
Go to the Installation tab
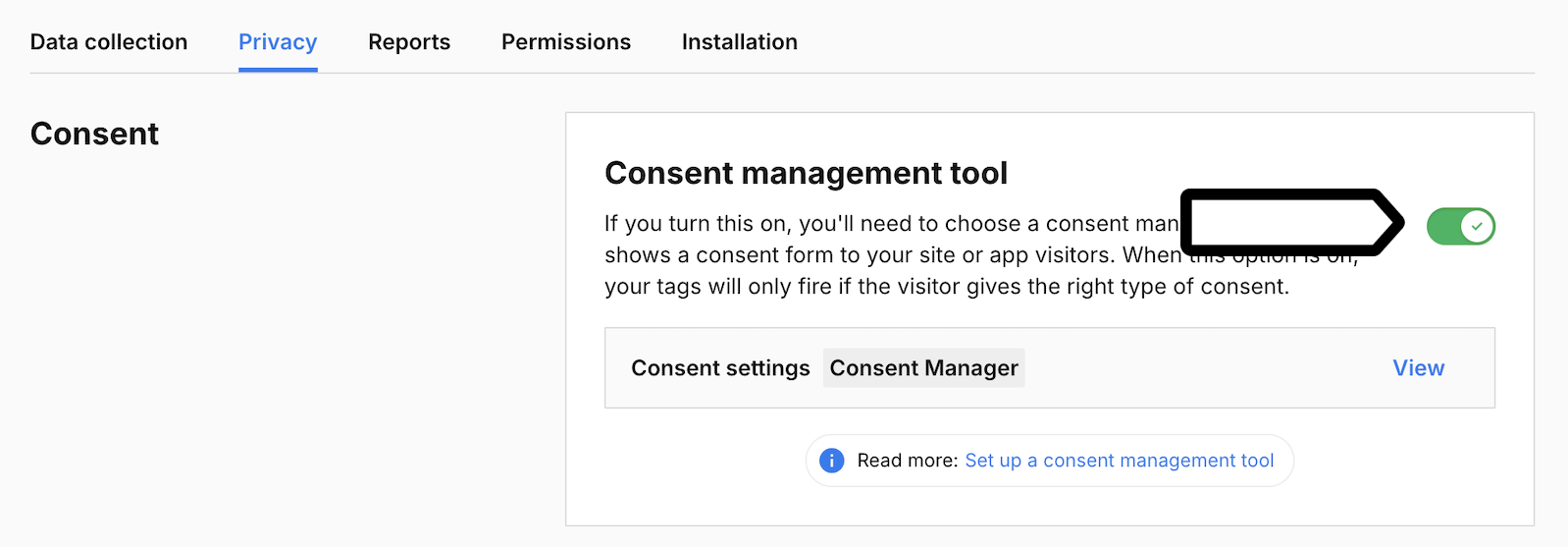pos(740,42)
